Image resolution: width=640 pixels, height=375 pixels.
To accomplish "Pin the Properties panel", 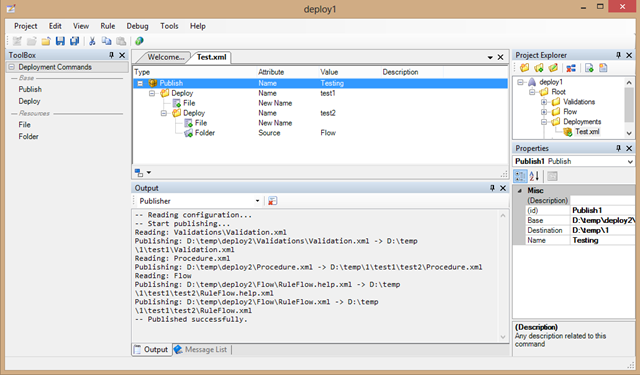I will (618, 148).
